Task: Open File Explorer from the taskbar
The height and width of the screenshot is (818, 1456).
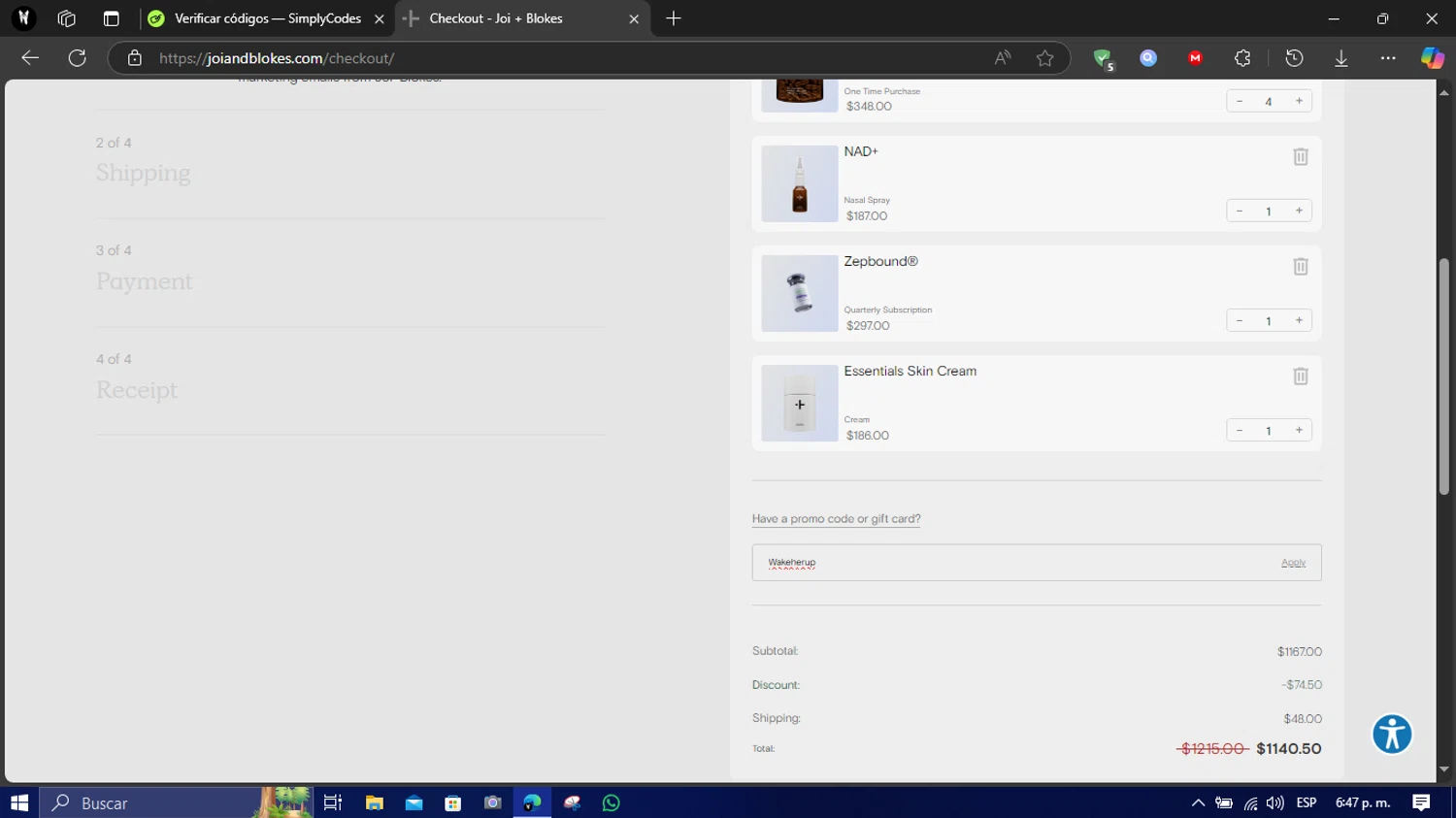Action: [374, 802]
